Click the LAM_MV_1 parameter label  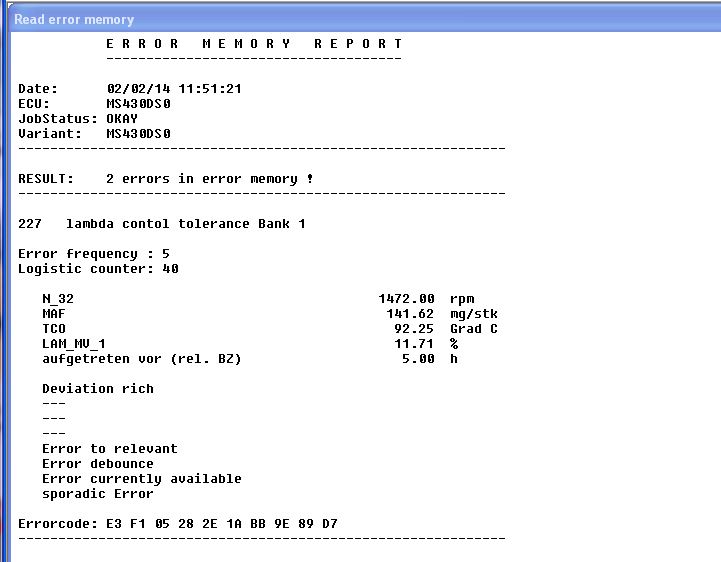74,344
